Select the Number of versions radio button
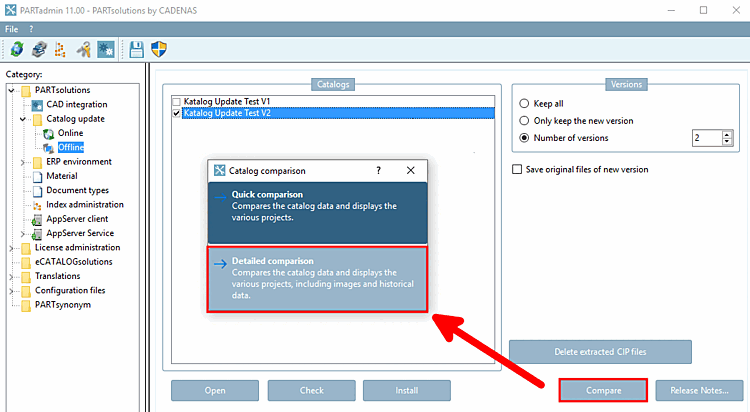This screenshot has height=412, width=750. tap(524, 138)
